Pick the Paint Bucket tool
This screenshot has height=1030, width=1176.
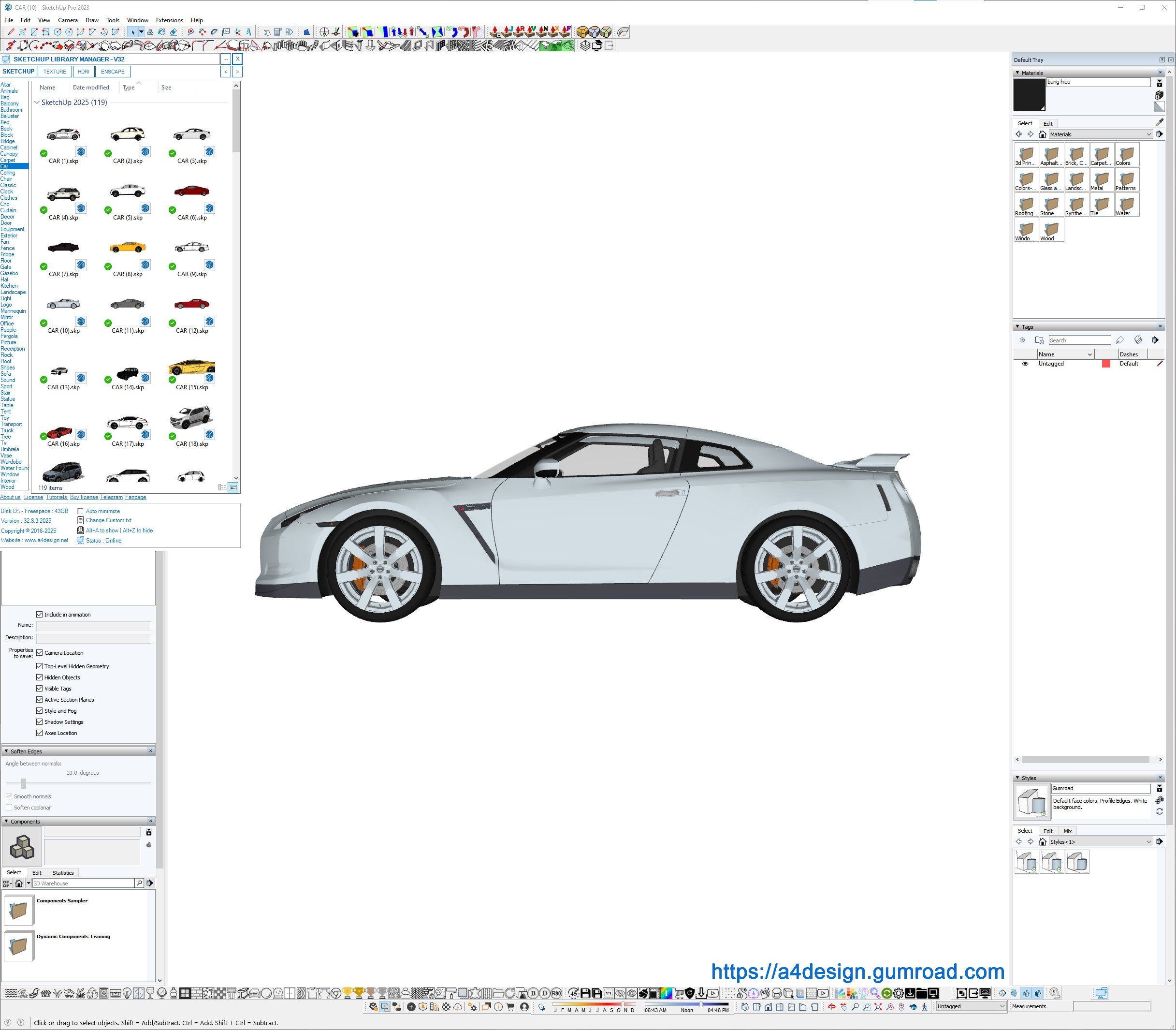(162, 32)
